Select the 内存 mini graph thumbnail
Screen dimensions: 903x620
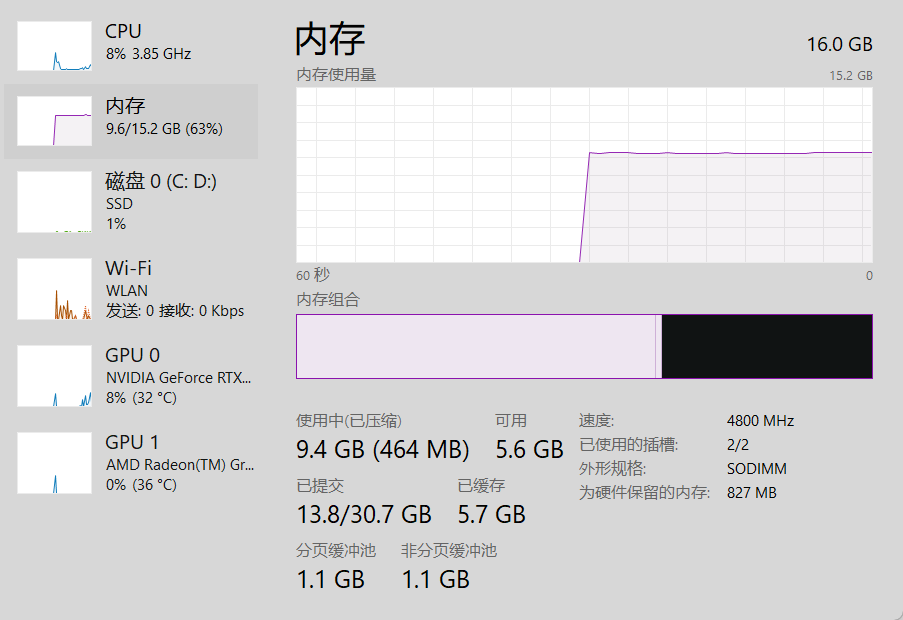coord(54,121)
